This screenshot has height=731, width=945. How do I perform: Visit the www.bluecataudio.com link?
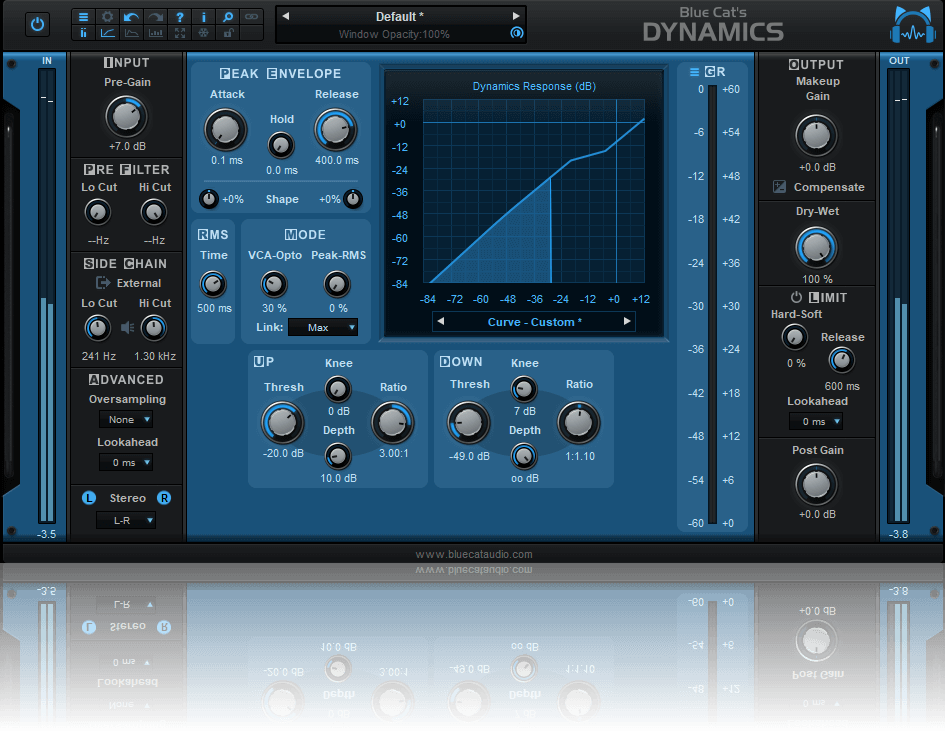pyautogui.click(x=475, y=554)
